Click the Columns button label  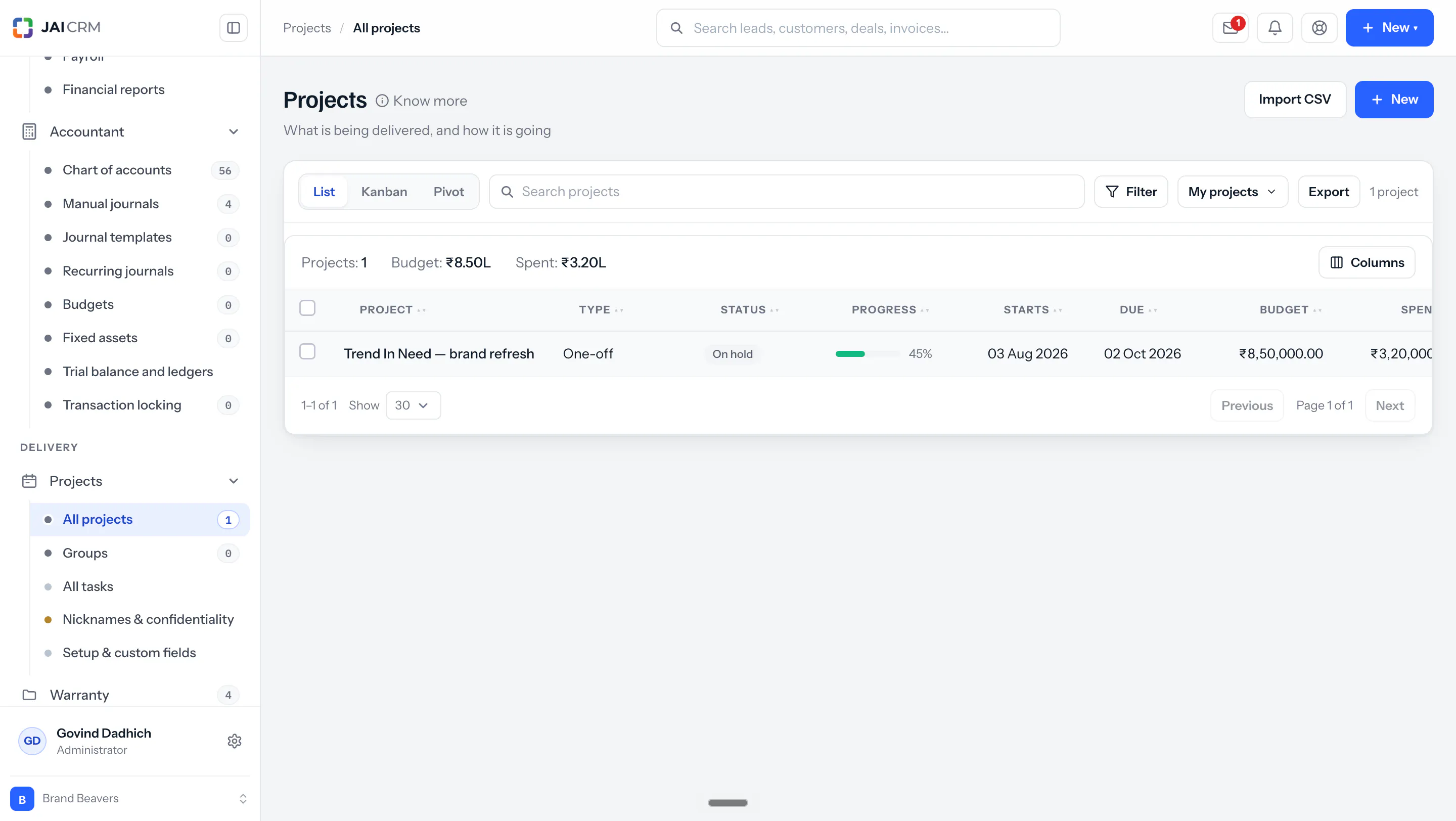[x=1378, y=262]
